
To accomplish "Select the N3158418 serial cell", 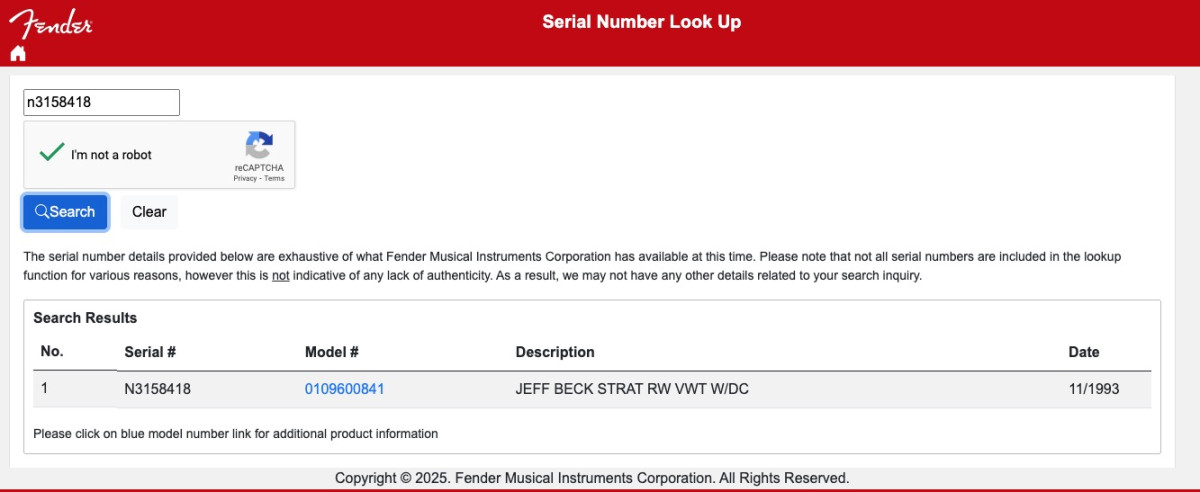I will [x=157, y=389].
